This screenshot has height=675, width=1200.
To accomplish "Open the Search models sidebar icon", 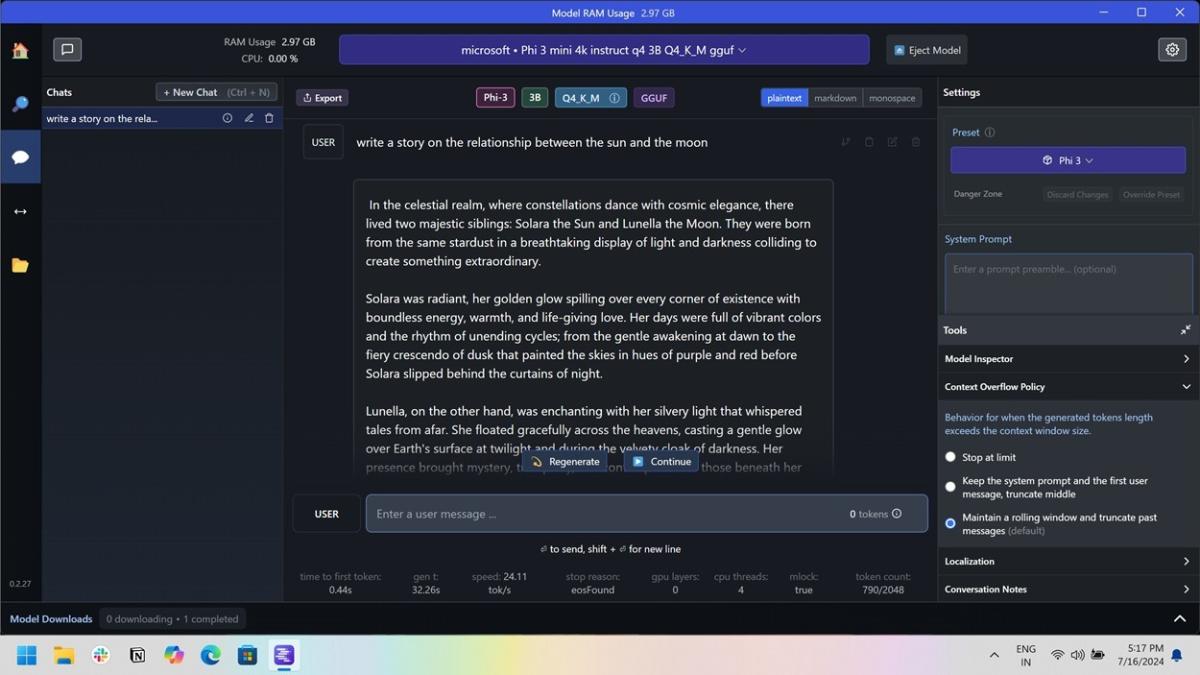I will point(20,104).
